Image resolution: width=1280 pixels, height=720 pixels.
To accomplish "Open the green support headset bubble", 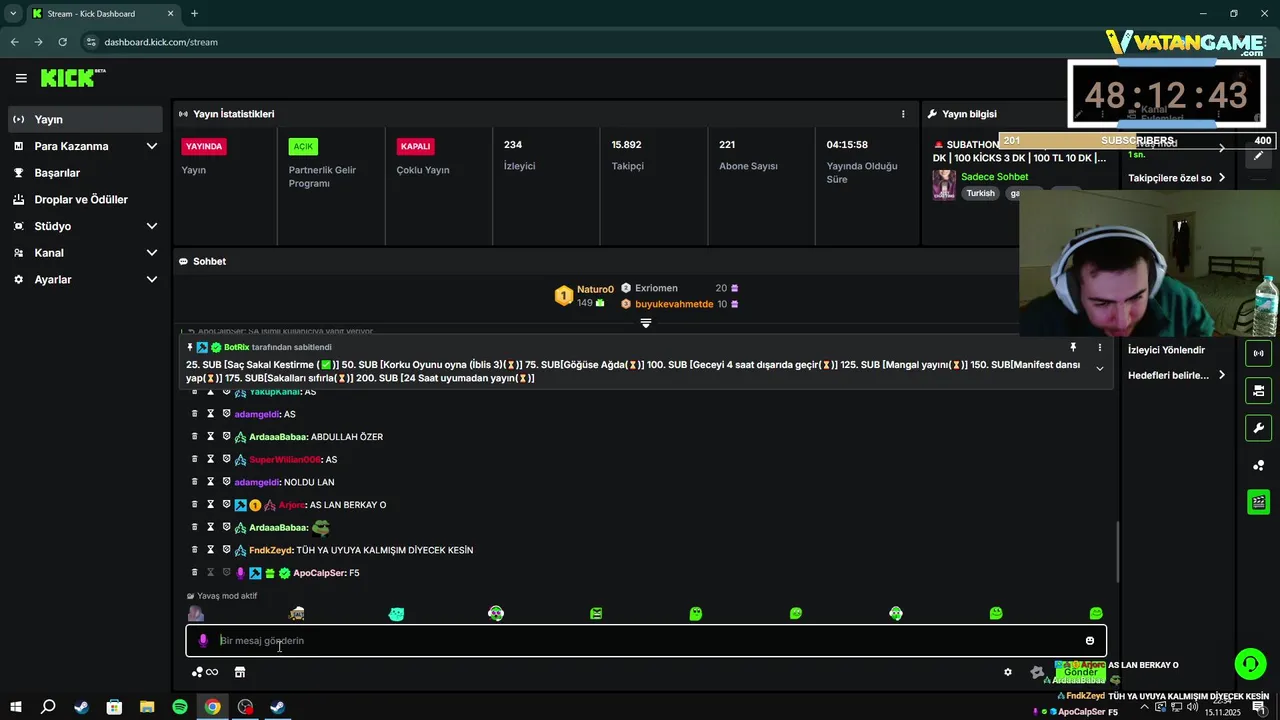I will 1249,664.
